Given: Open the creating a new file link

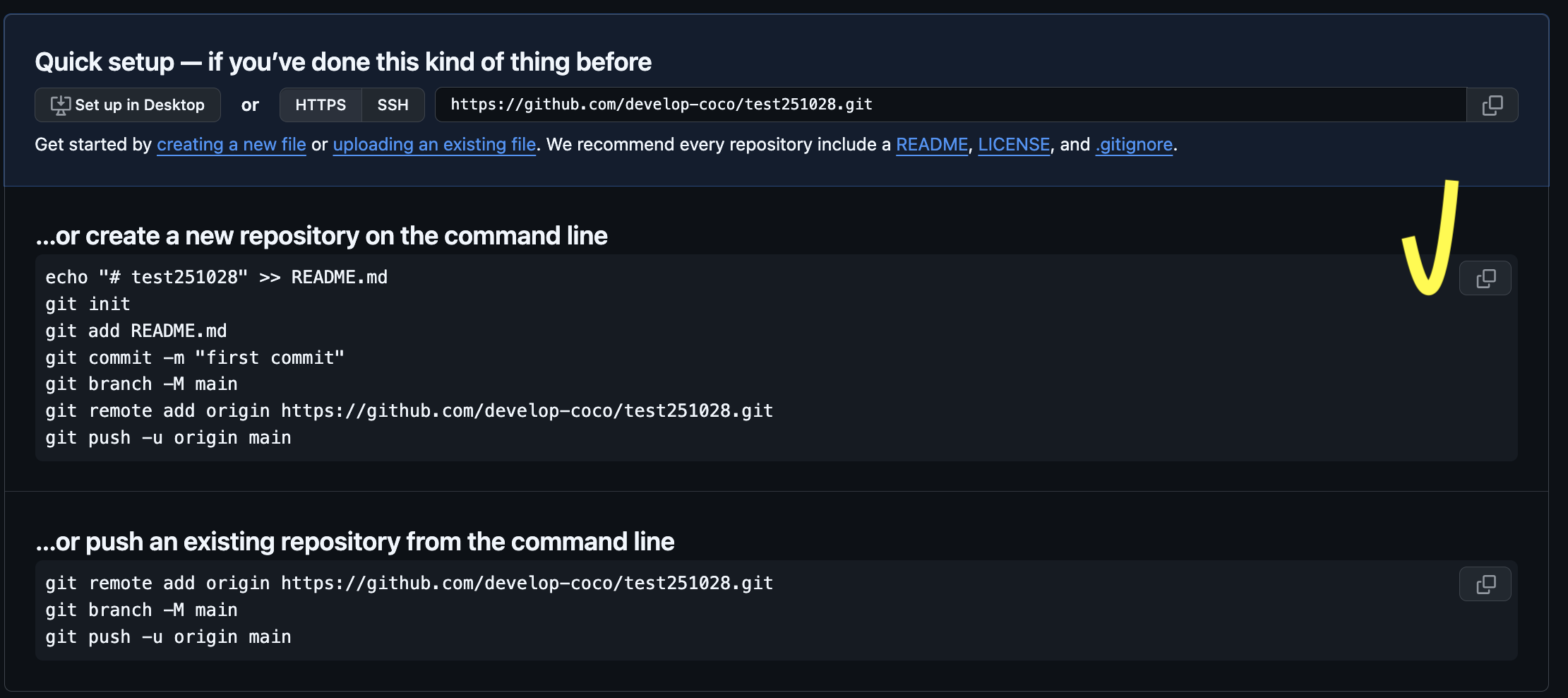Looking at the screenshot, I should pyautogui.click(x=231, y=144).
